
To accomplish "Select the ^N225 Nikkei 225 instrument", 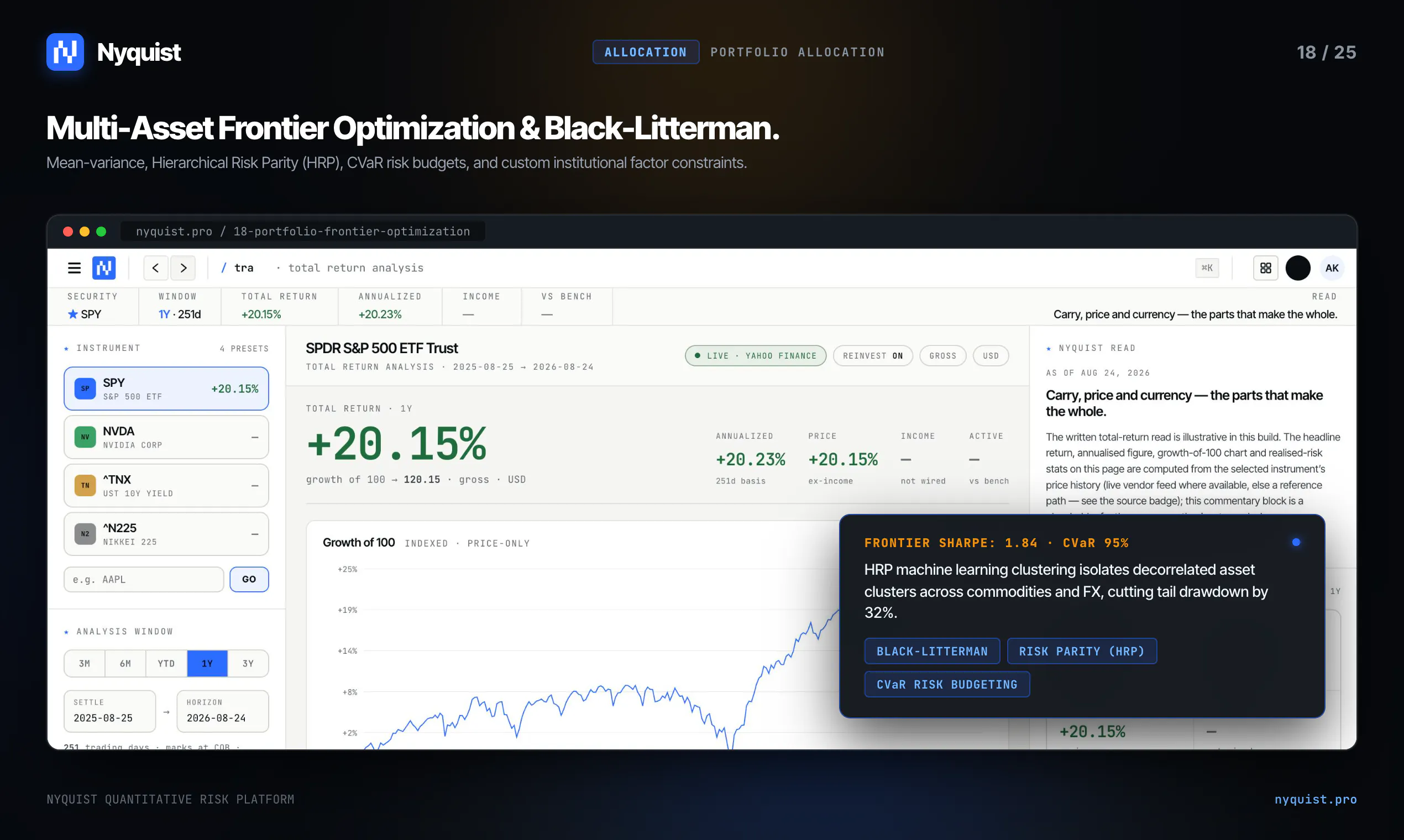I will click(x=166, y=534).
